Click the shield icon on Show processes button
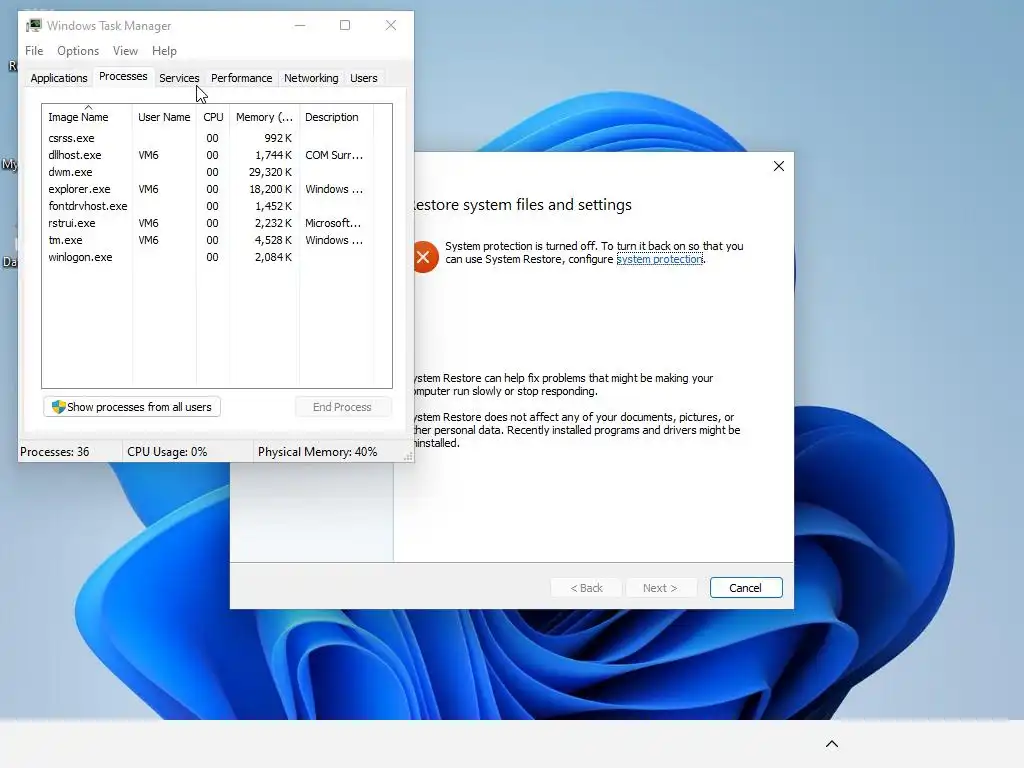 pos(58,407)
